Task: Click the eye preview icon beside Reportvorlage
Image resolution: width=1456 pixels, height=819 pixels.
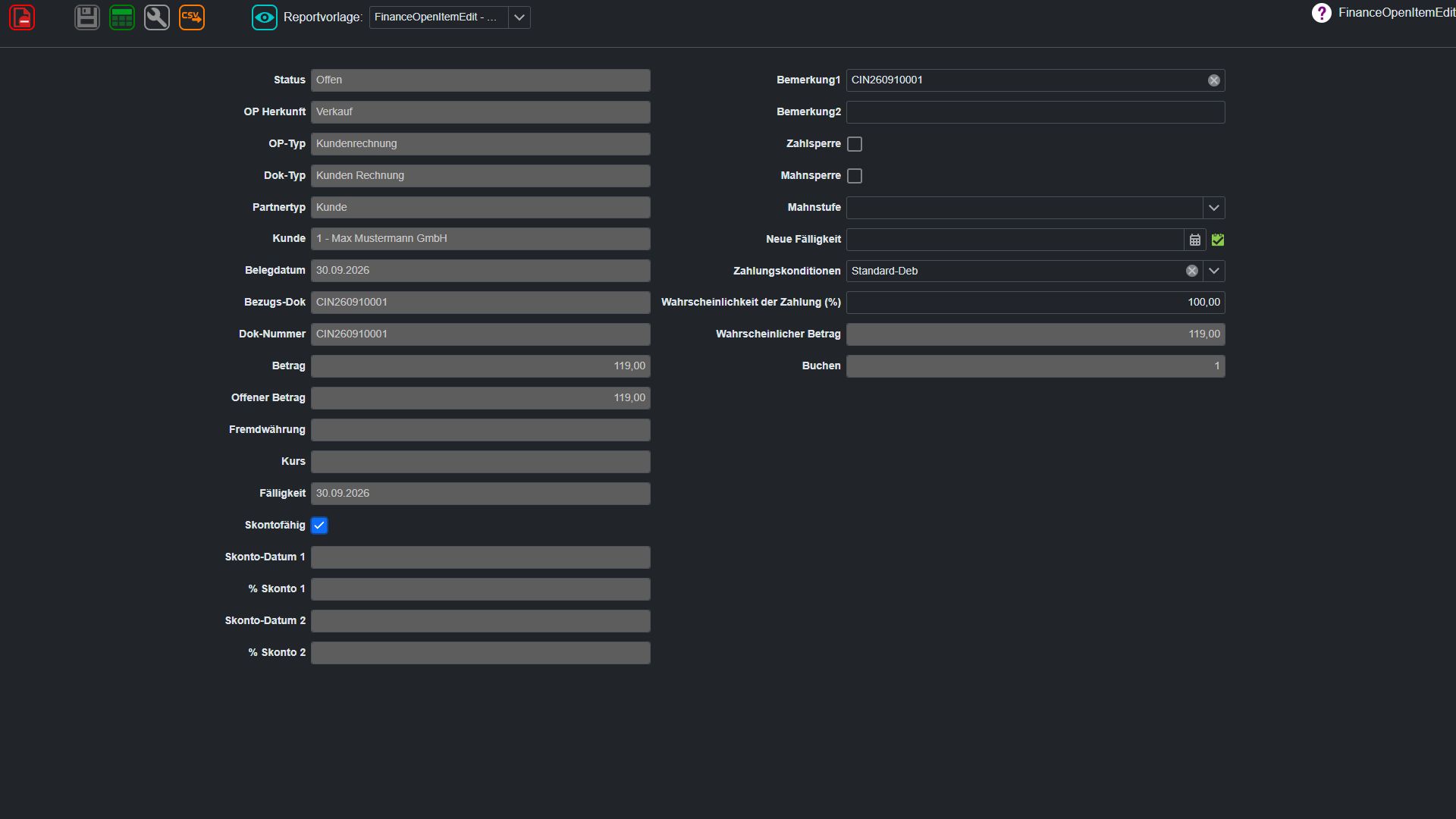Action: tap(265, 17)
